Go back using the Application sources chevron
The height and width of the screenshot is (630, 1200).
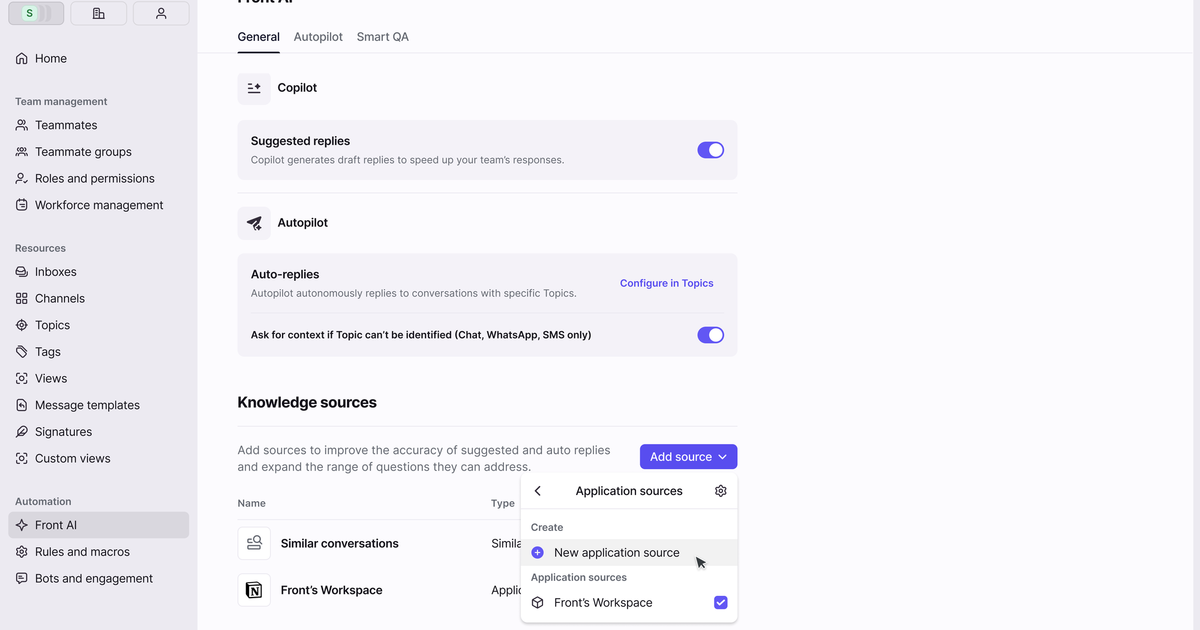538,491
